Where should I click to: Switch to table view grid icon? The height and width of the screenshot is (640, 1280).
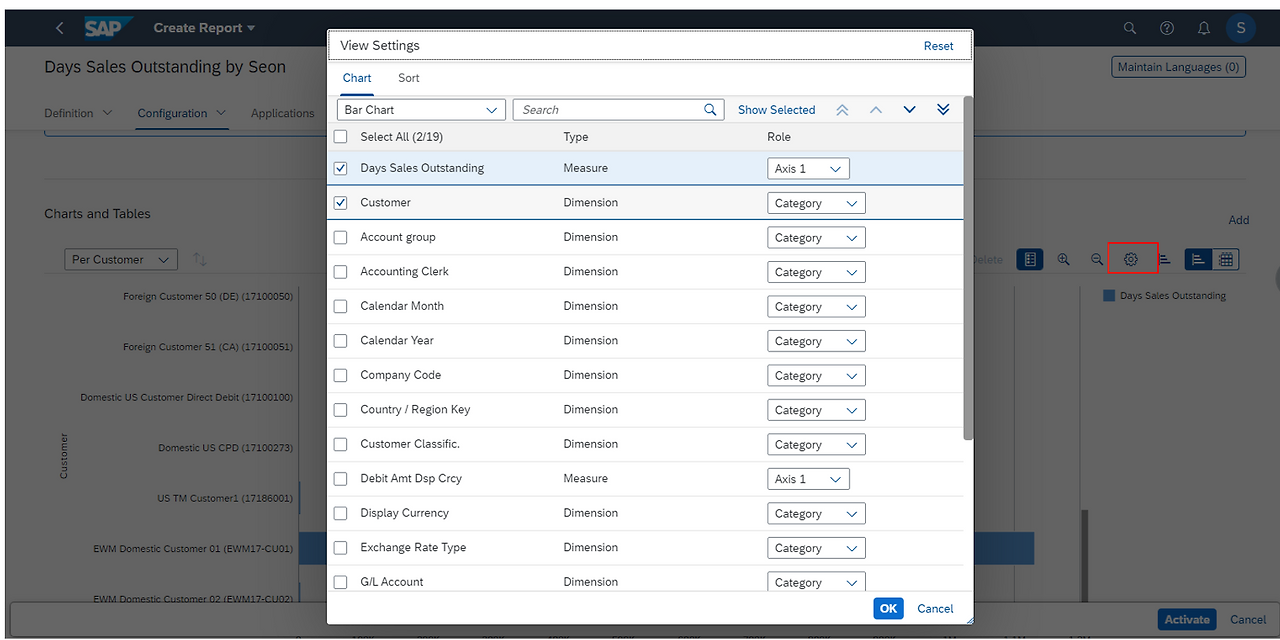1226,259
